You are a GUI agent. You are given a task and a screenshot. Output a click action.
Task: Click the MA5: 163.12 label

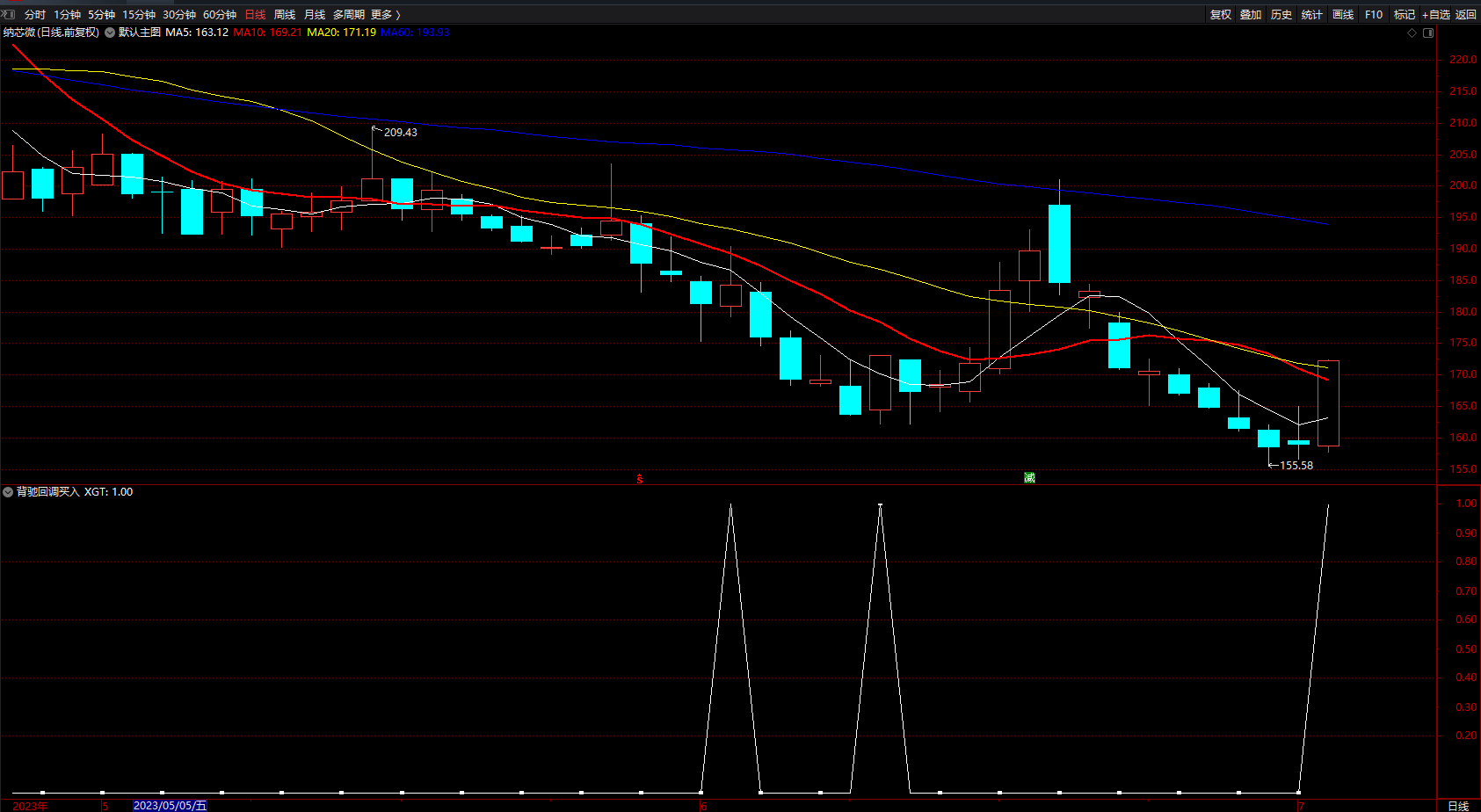[197, 33]
